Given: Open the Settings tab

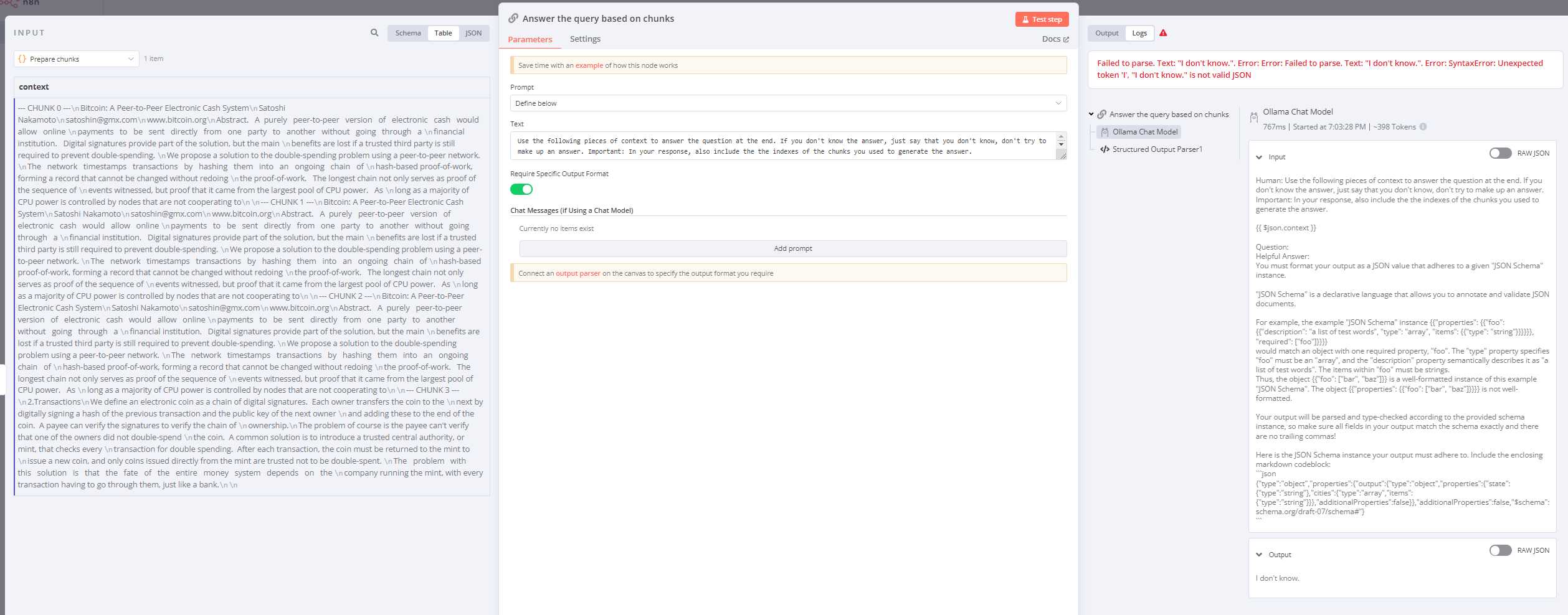Looking at the screenshot, I should [585, 39].
